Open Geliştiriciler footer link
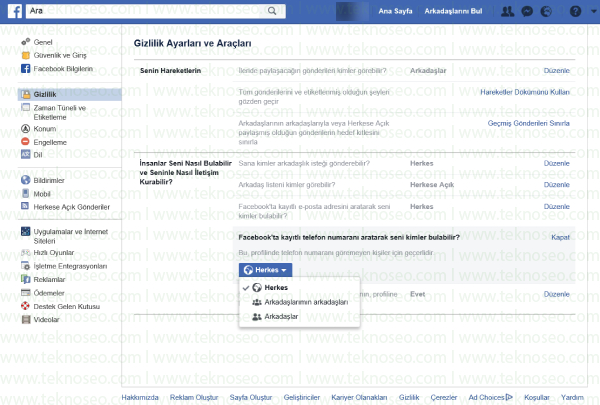The height and width of the screenshot is (405, 600). pyautogui.click(x=302, y=397)
